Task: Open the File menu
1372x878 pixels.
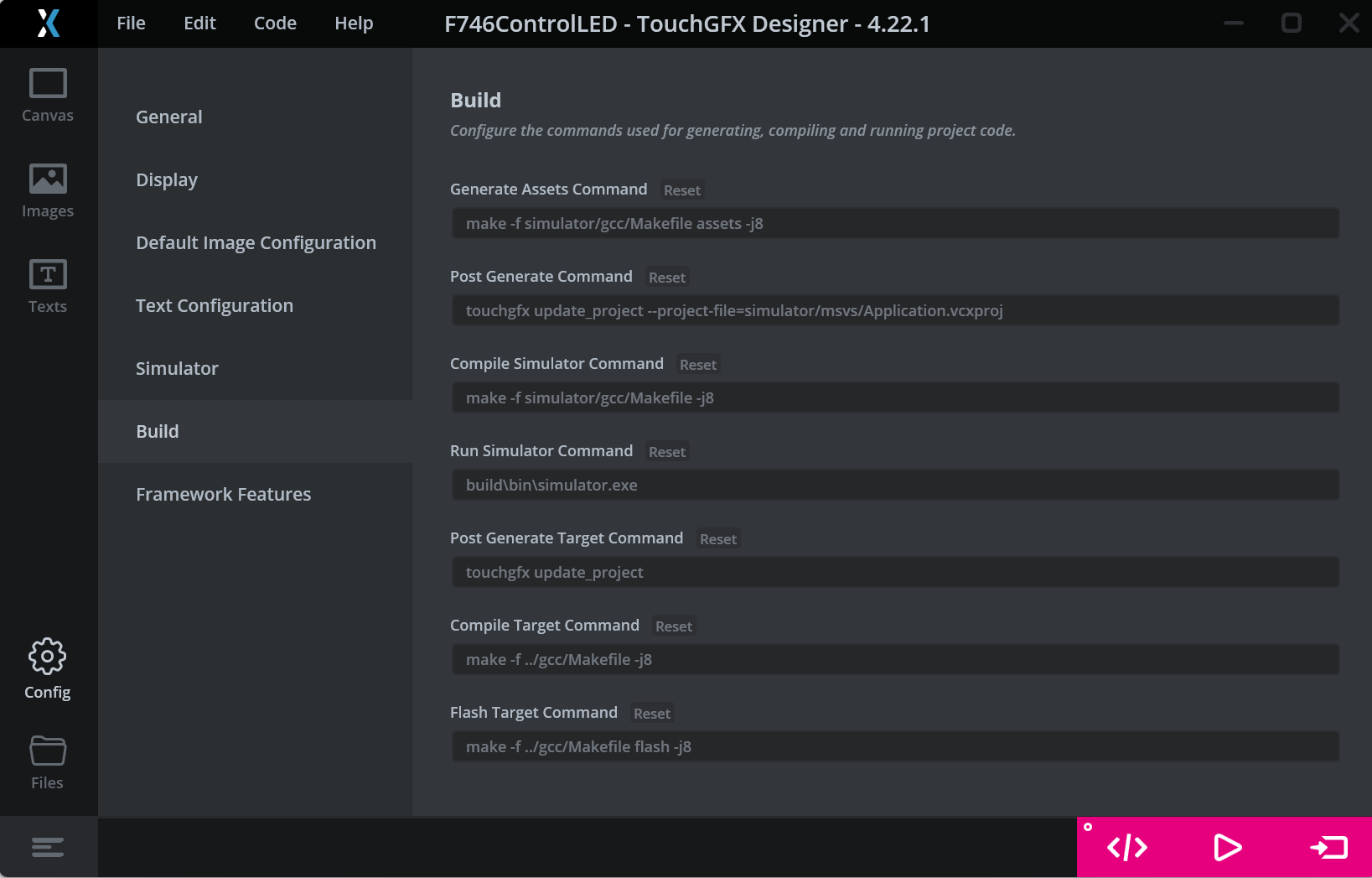Action: [131, 23]
